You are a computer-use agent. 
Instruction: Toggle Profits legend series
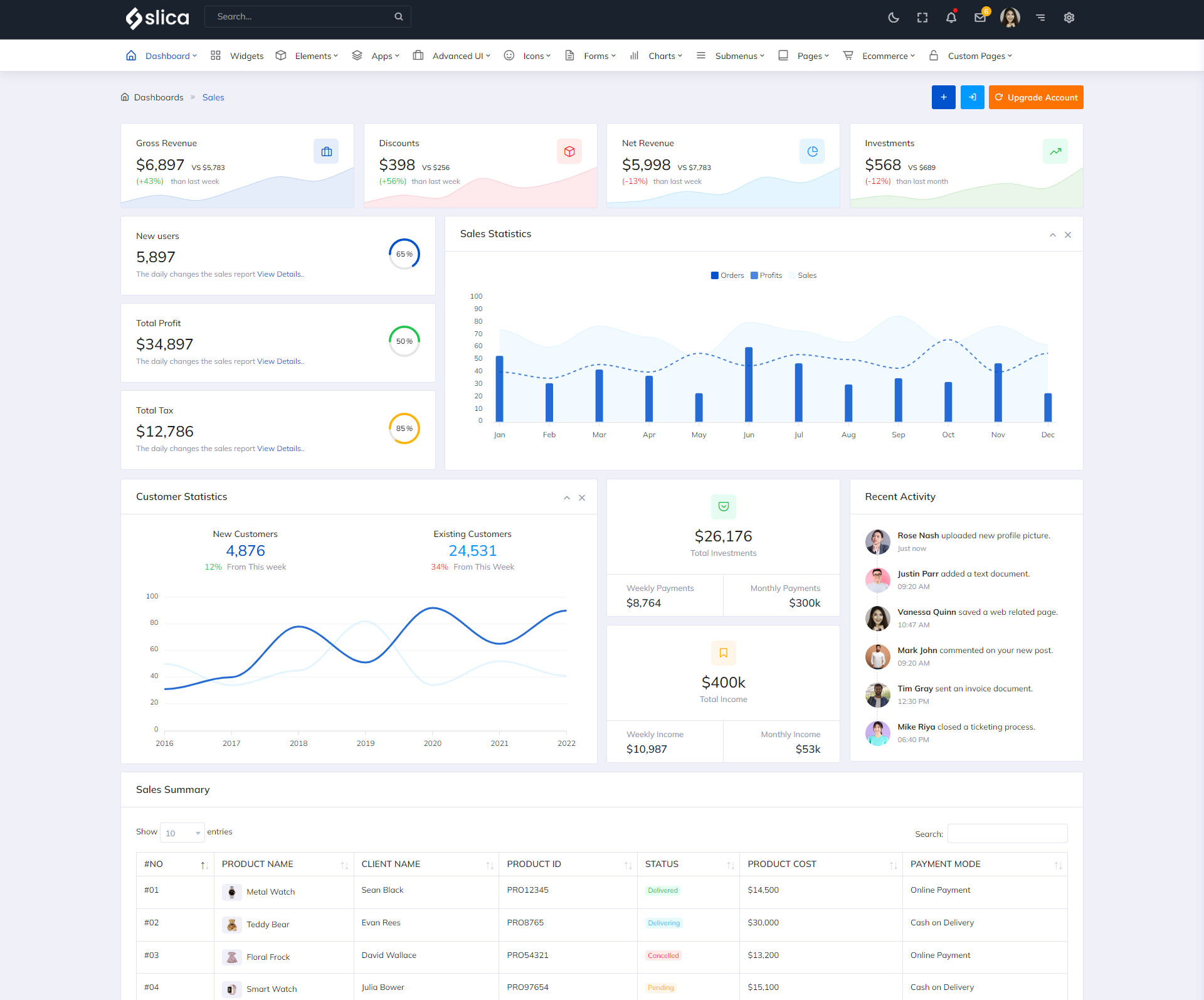[x=766, y=275]
